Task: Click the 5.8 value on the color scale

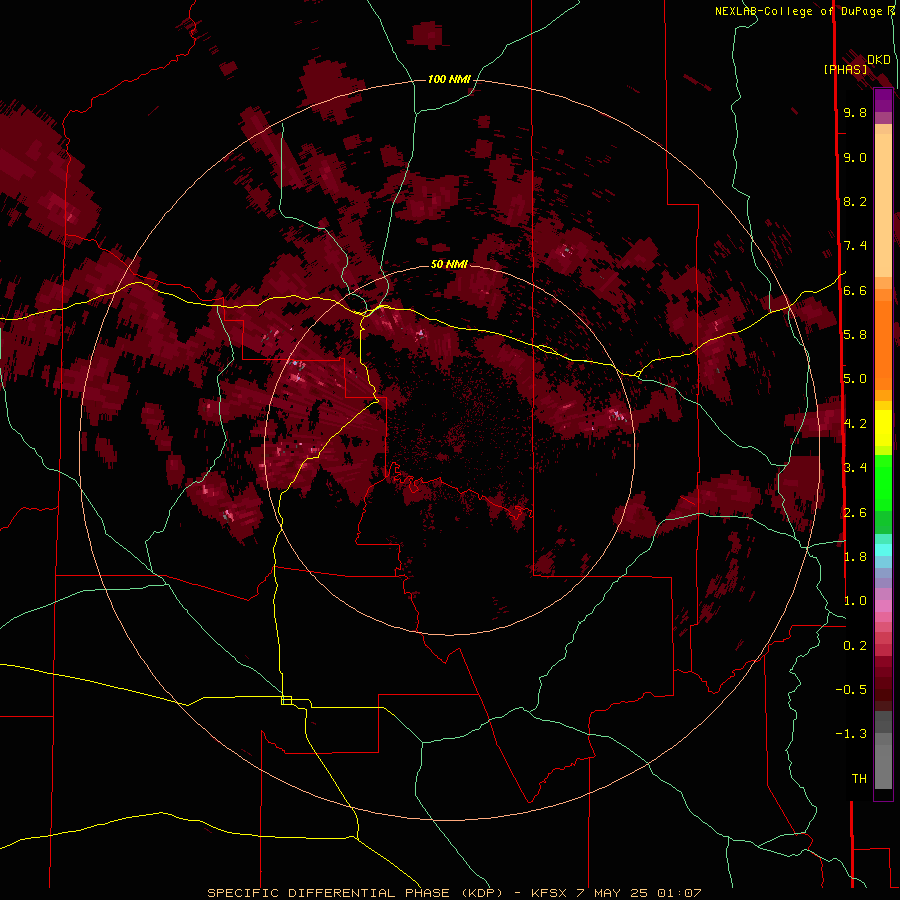Action: (x=855, y=335)
